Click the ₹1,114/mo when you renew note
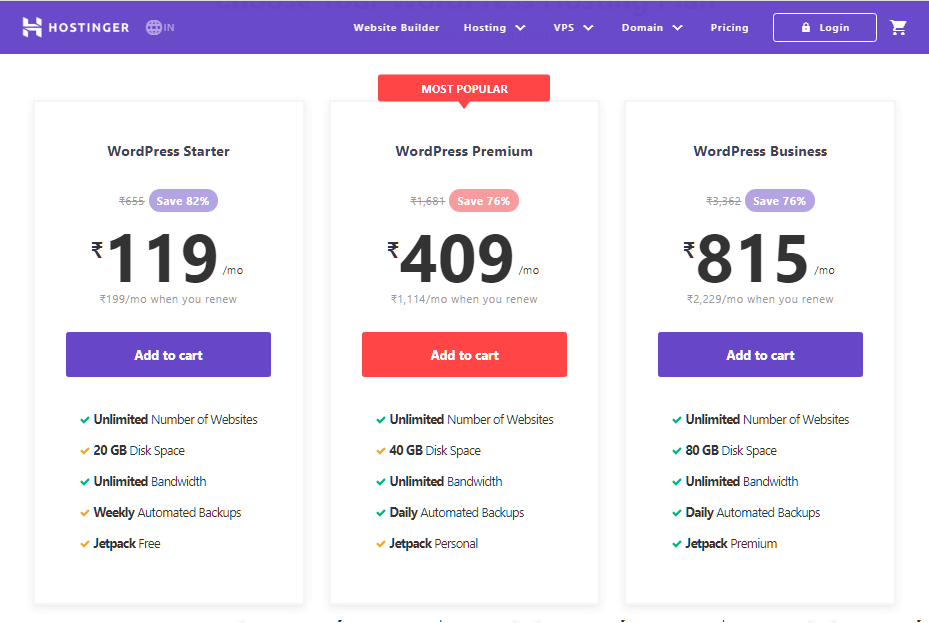The width and height of the screenshot is (929, 623). click(464, 299)
